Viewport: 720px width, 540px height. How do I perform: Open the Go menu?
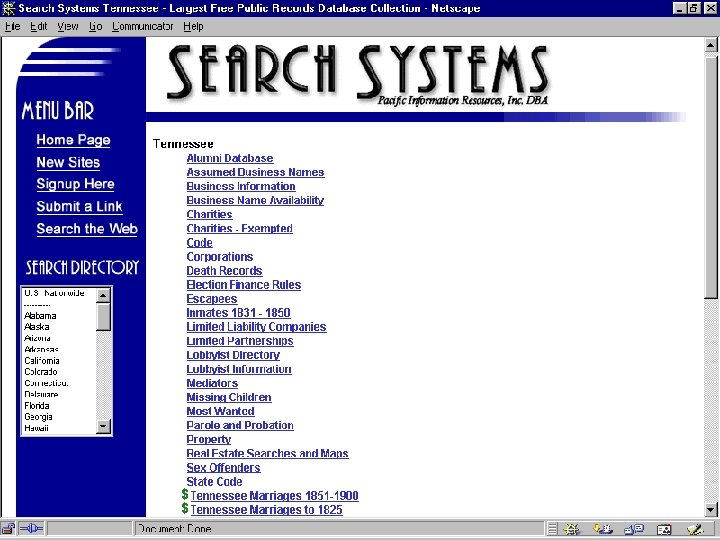tap(96, 27)
